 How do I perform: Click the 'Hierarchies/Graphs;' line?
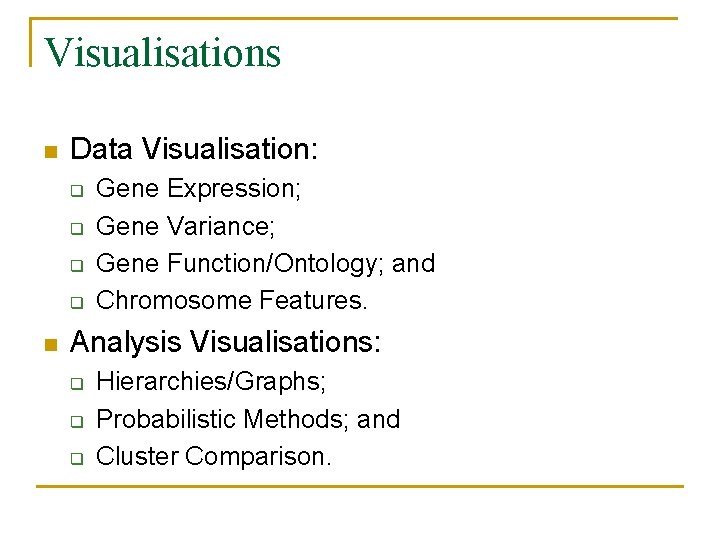pos(211,381)
